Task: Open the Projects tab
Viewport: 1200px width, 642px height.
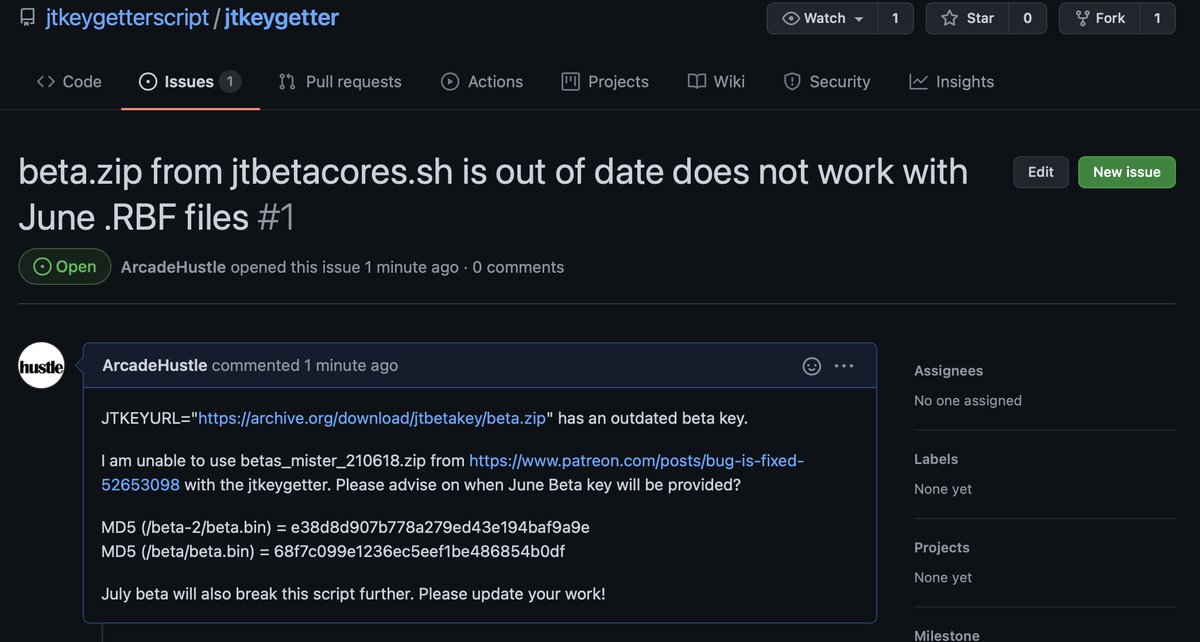Action: tap(605, 82)
